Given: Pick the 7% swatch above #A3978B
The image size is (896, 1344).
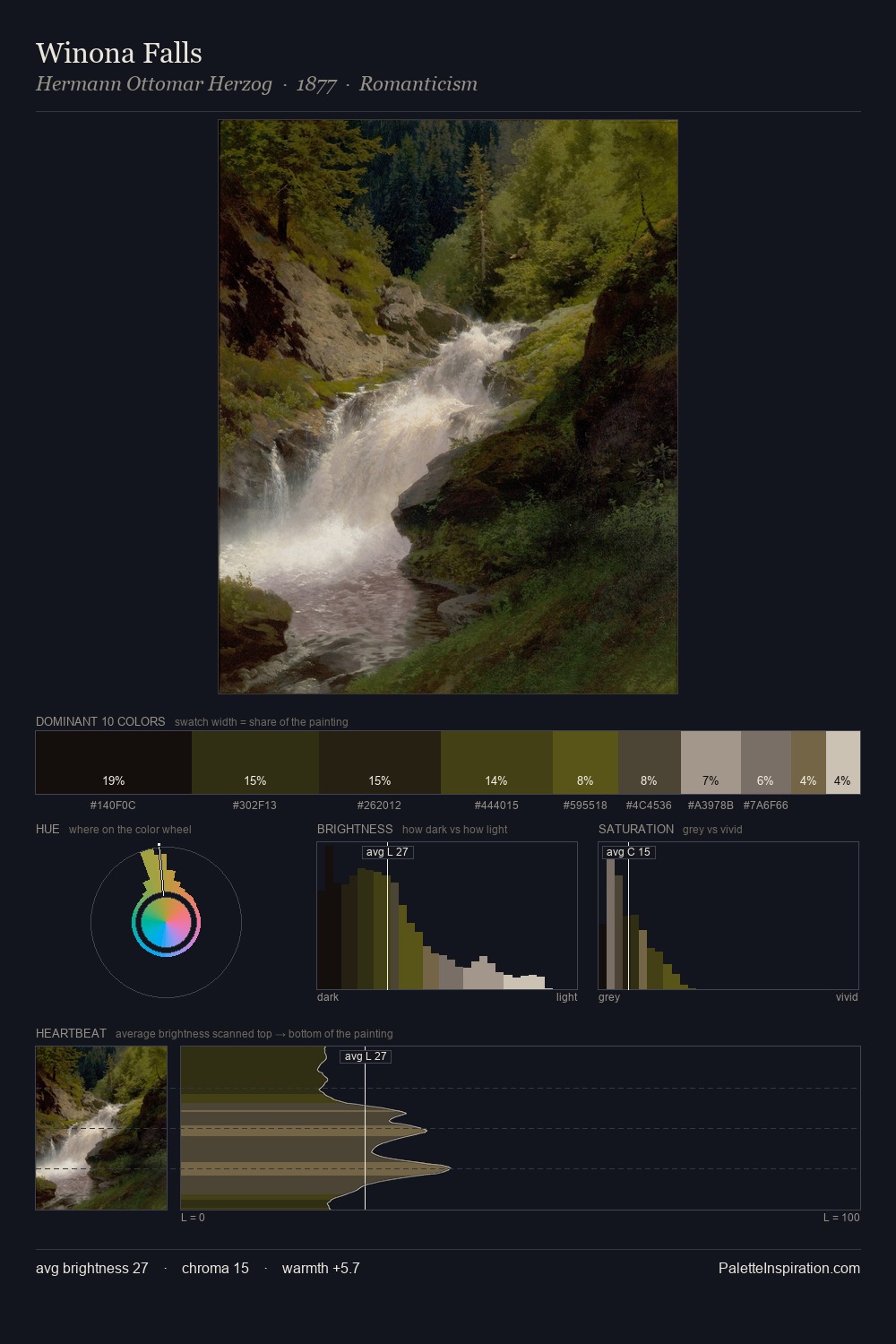Looking at the screenshot, I should [x=711, y=762].
